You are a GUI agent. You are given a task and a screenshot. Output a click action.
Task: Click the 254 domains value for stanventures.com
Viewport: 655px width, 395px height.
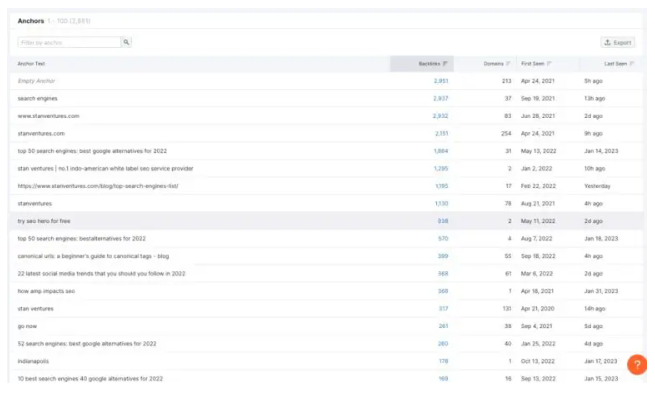pyautogui.click(x=506, y=134)
